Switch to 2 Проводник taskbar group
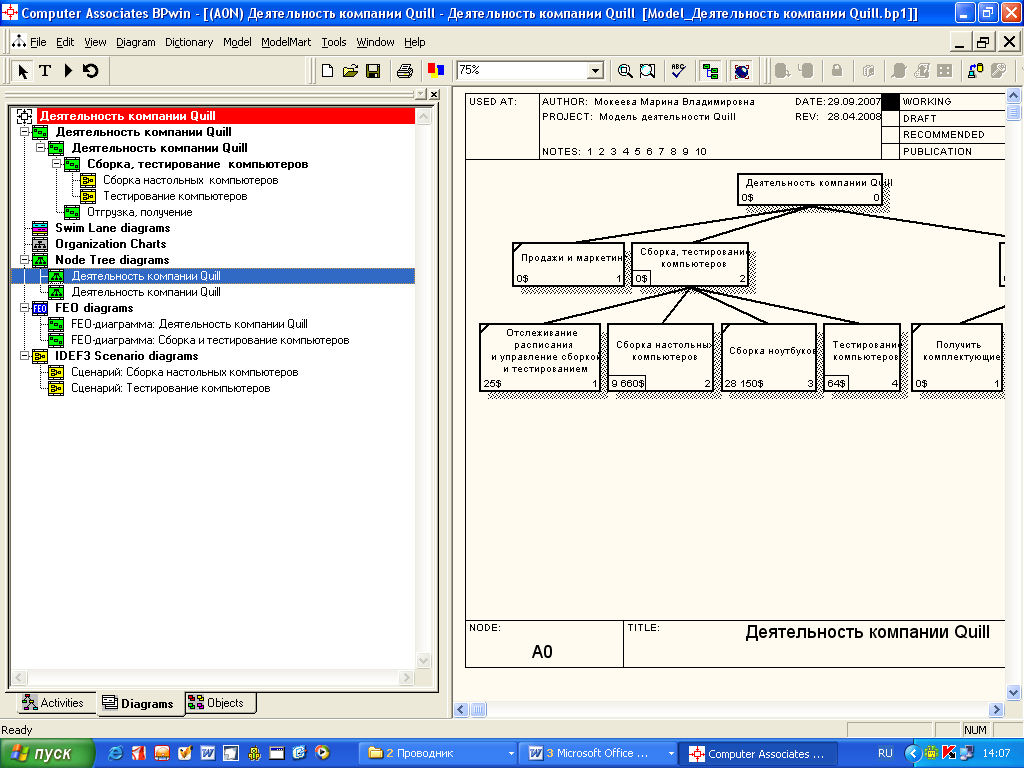This screenshot has width=1024, height=768. pyautogui.click(x=439, y=754)
